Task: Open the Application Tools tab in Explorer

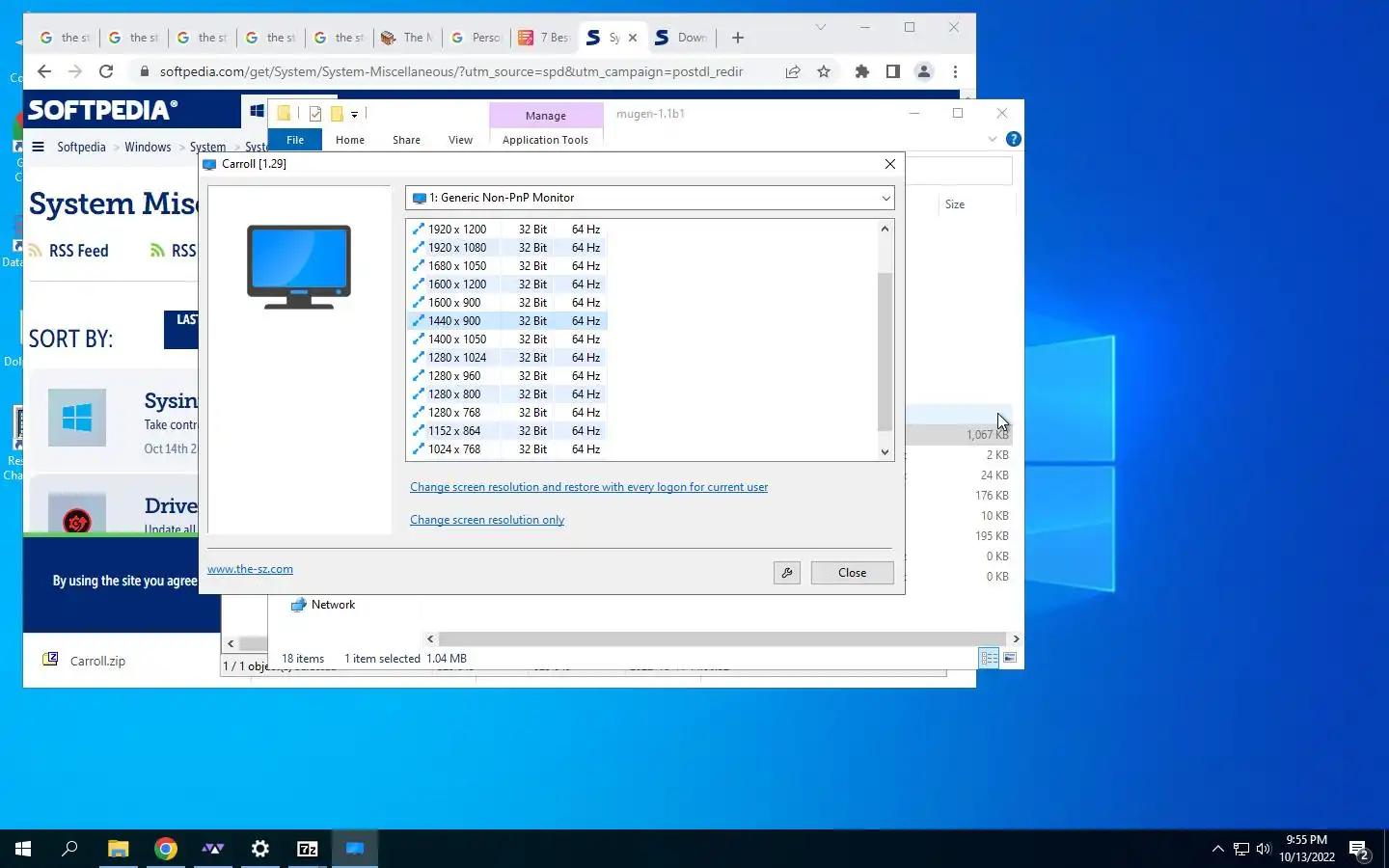Action: 545,140
